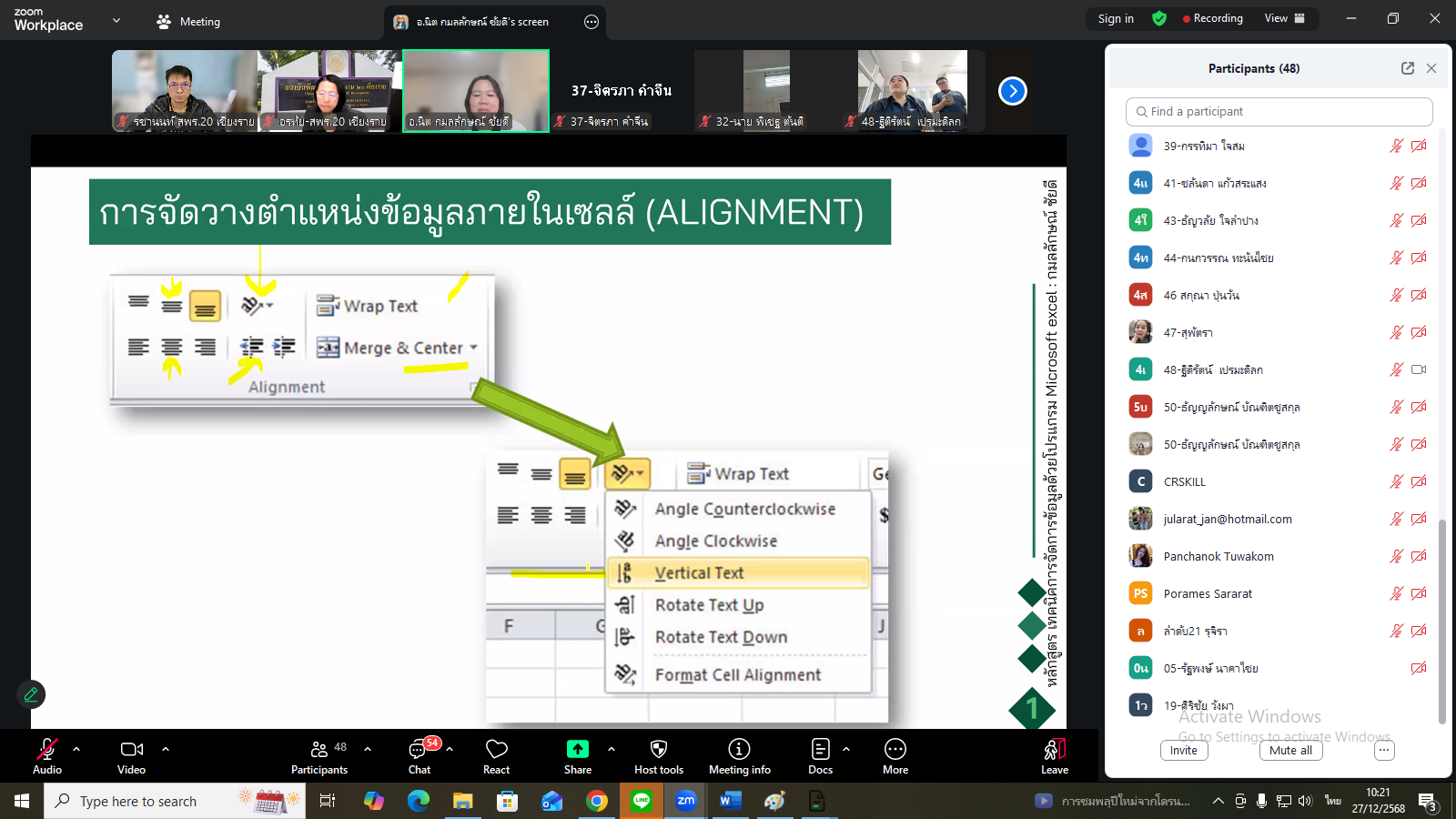Open the Share screen button
Image resolution: width=1456 pixels, height=819 pixels.
(x=578, y=749)
